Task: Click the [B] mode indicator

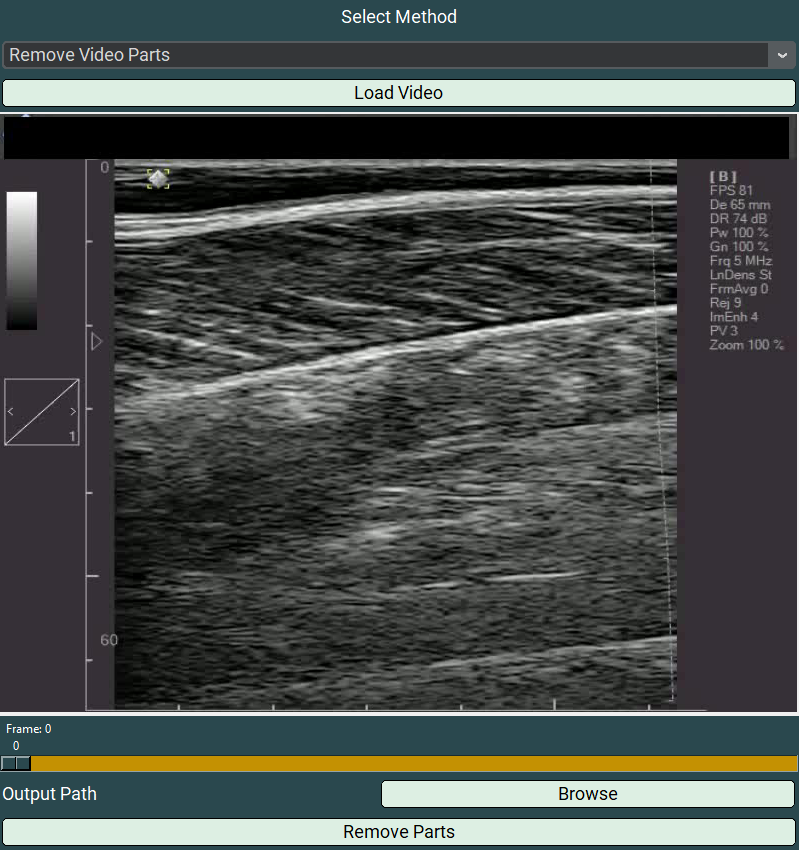Action: click(x=723, y=176)
